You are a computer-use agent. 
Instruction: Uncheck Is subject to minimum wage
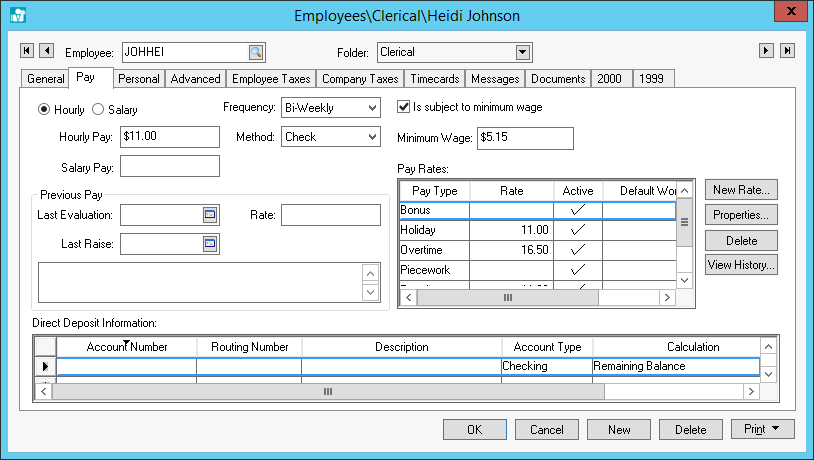[404, 107]
